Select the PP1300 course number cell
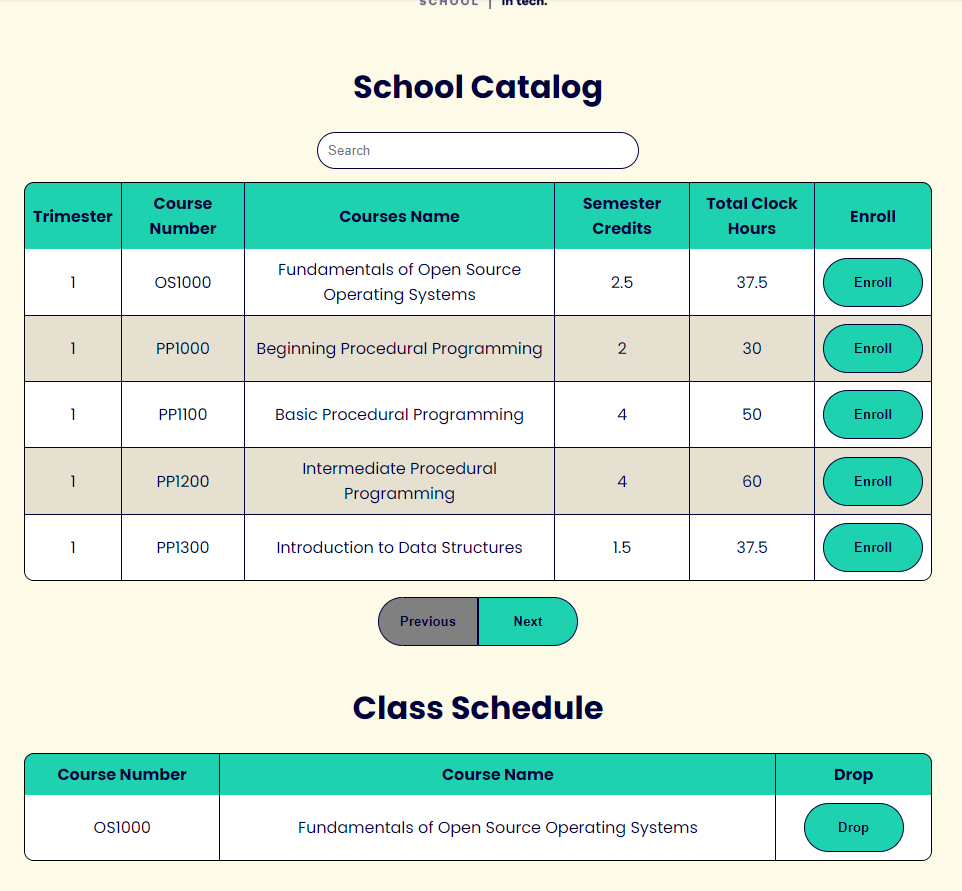The height and width of the screenshot is (891, 962). coord(183,547)
